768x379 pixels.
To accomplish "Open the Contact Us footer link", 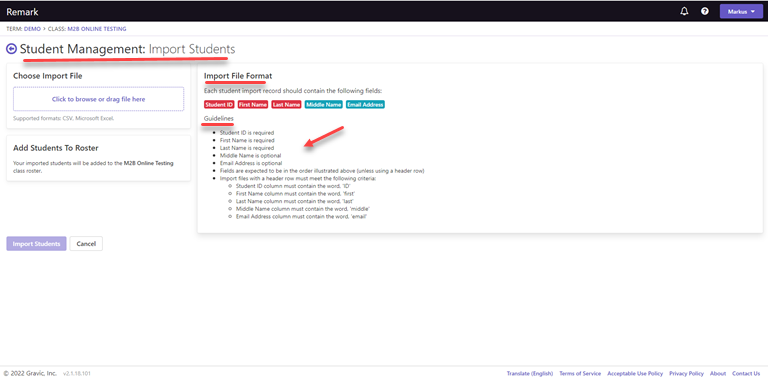I will point(746,374).
